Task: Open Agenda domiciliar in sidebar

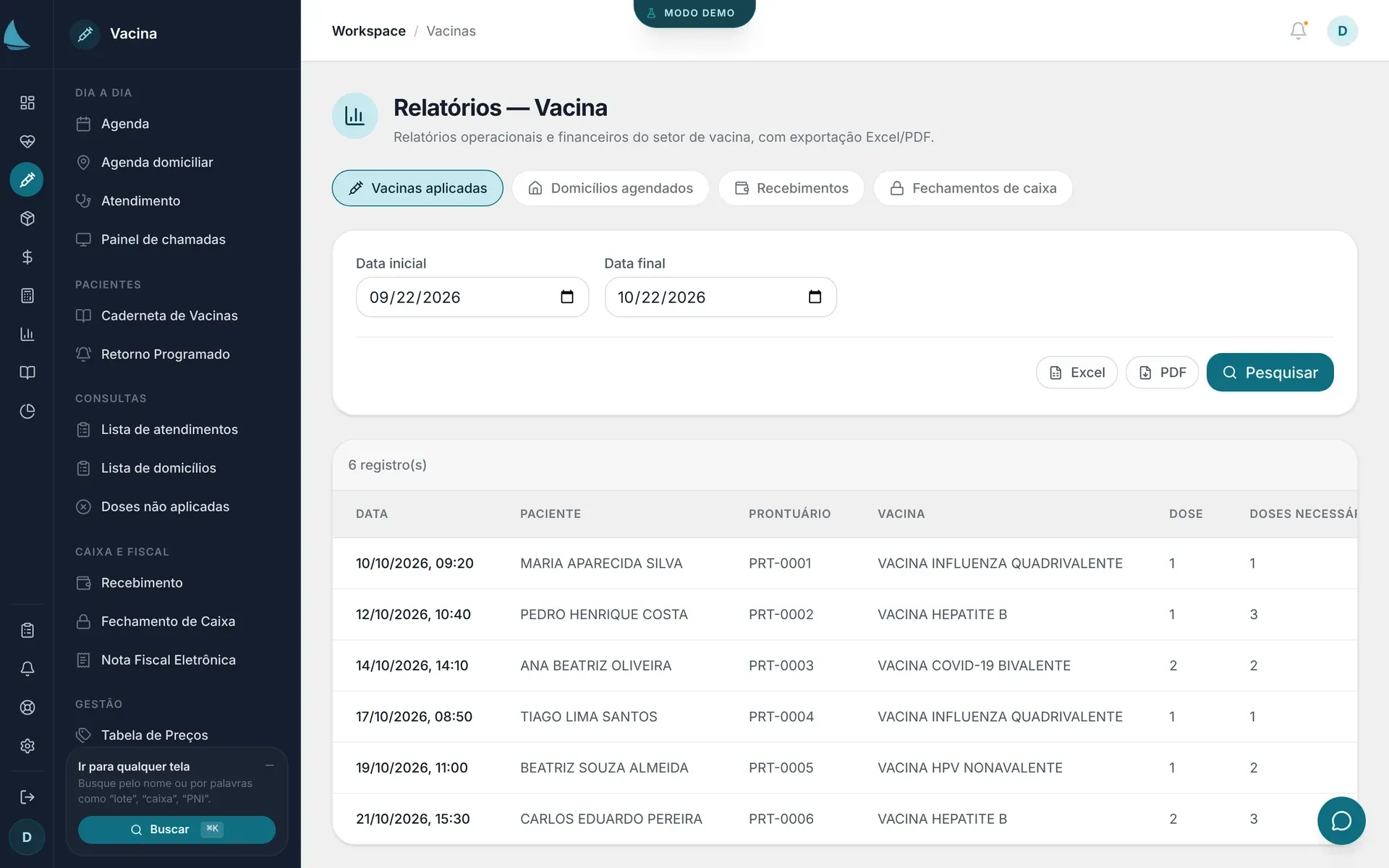Action: [x=157, y=162]
